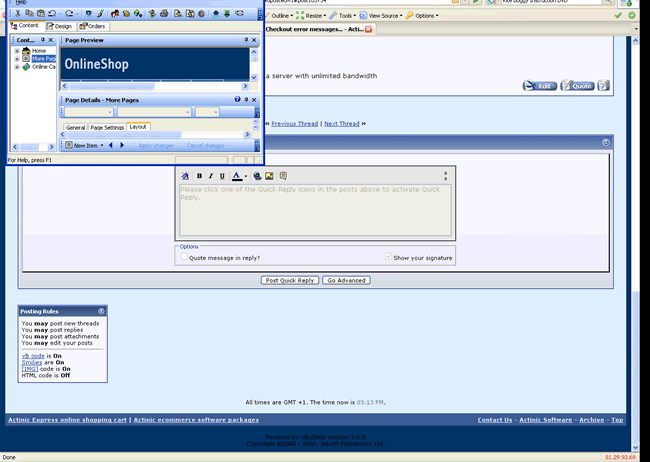
Task: Open the text color dropdown arrow
Action: pos(246,176)
